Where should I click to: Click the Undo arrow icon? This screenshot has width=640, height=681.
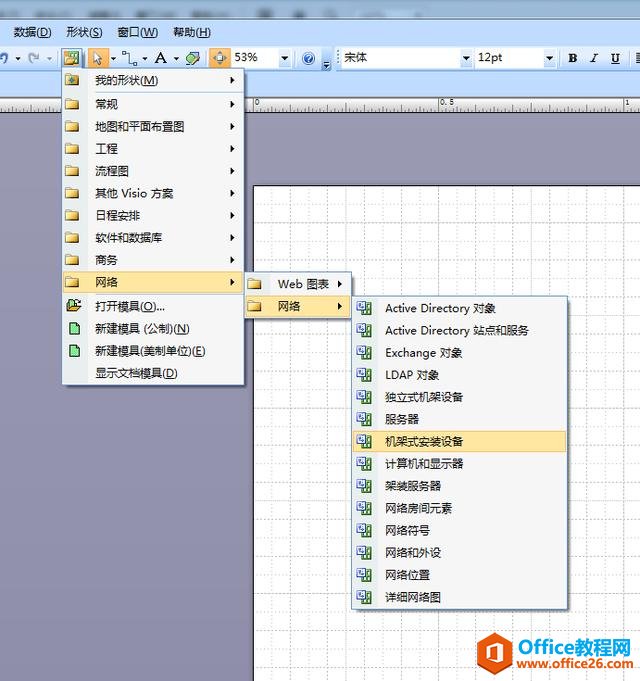(5, 57)
